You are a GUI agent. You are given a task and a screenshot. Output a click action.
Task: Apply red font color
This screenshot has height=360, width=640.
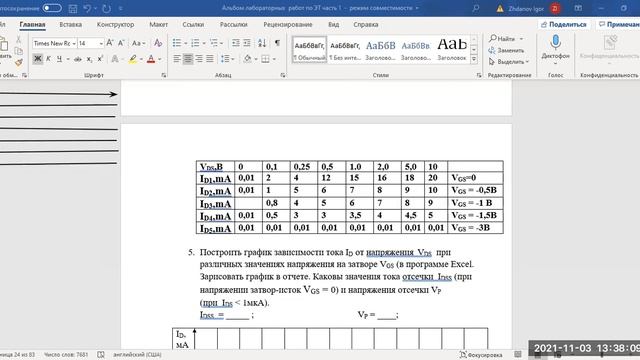[x=151, y=59]
